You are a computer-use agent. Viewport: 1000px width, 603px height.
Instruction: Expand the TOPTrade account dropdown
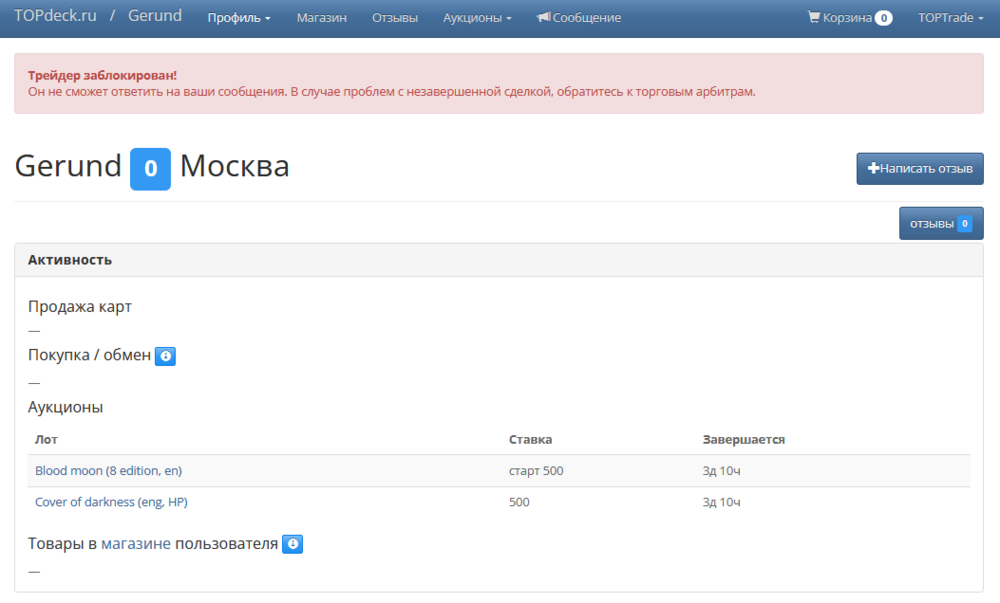pyautogui.click(x=950, y=18)
